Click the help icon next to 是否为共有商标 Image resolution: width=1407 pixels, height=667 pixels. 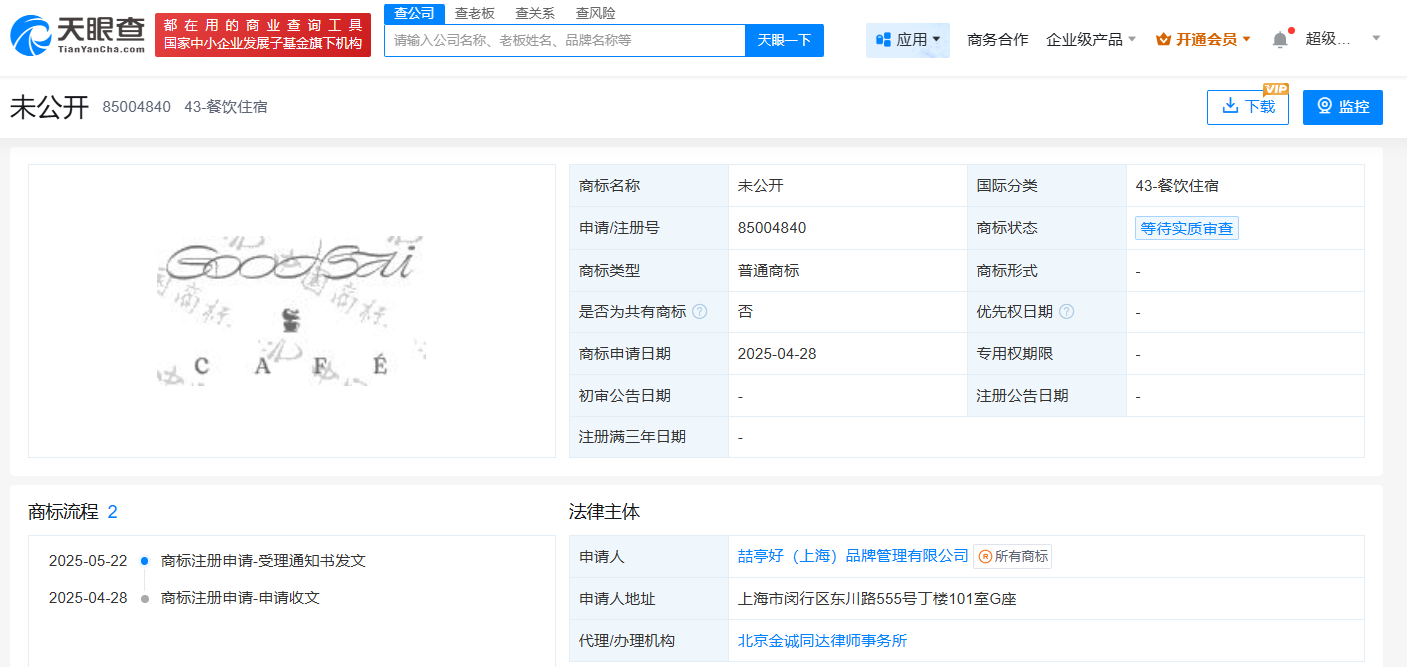(700, 312)
